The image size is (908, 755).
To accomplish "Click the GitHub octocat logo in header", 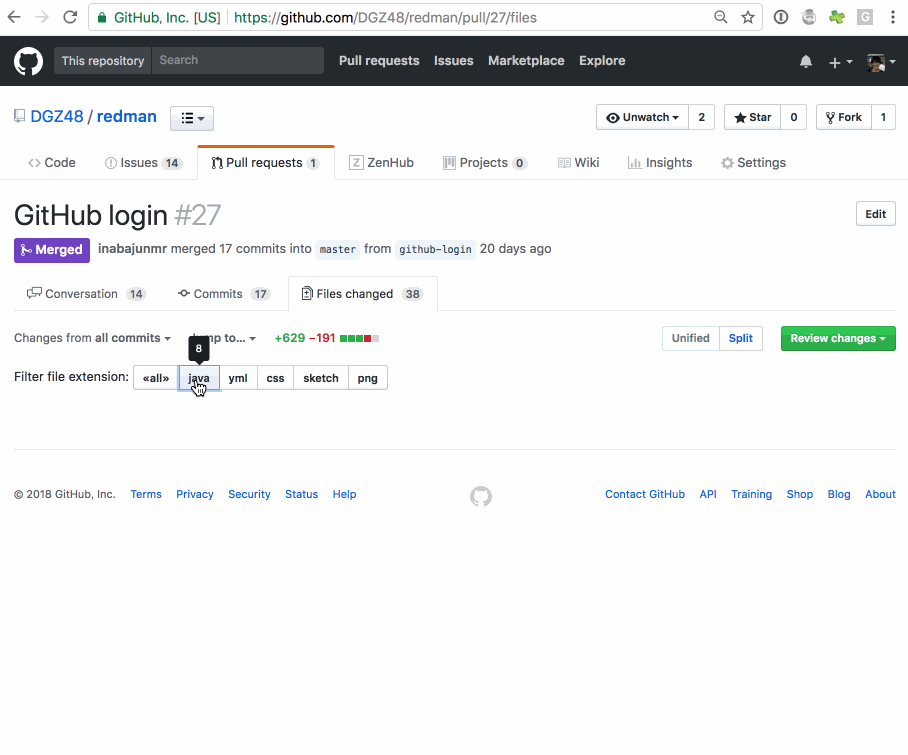I will [28, 61].
